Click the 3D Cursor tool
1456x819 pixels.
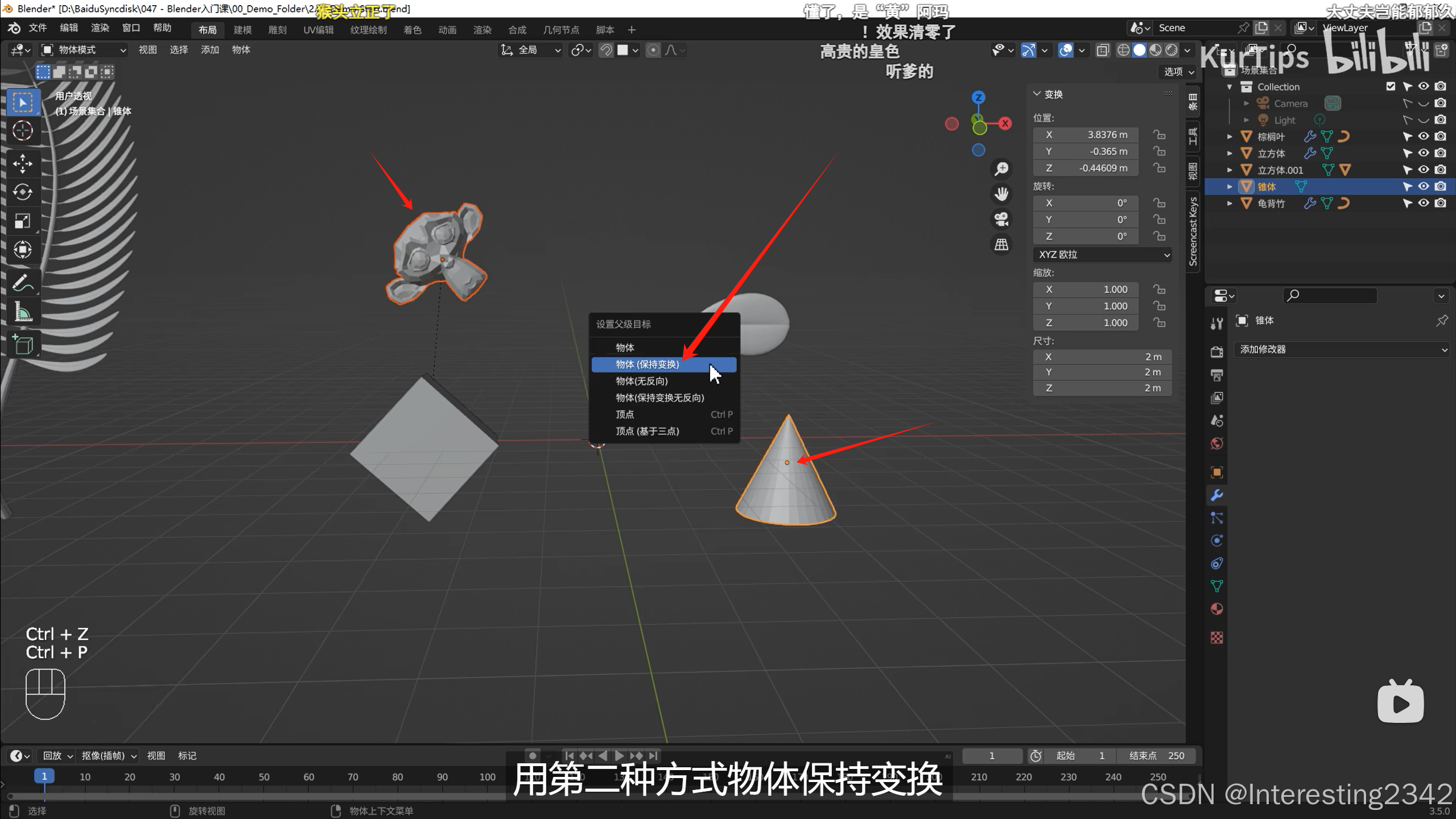23,131
